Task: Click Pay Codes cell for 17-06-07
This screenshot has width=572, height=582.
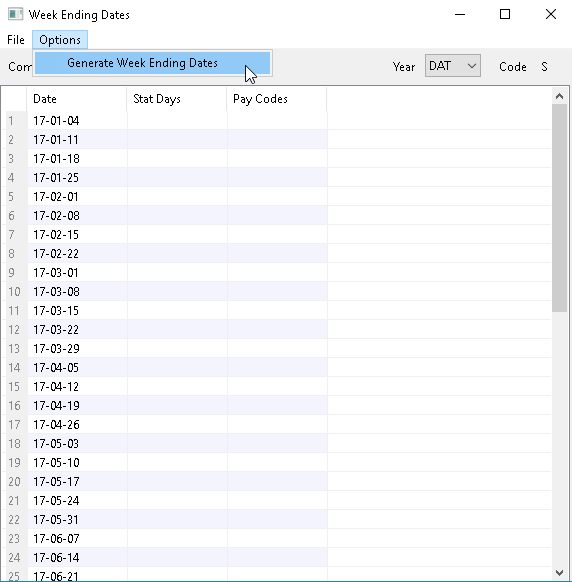Action: click(x=277, y=538)
